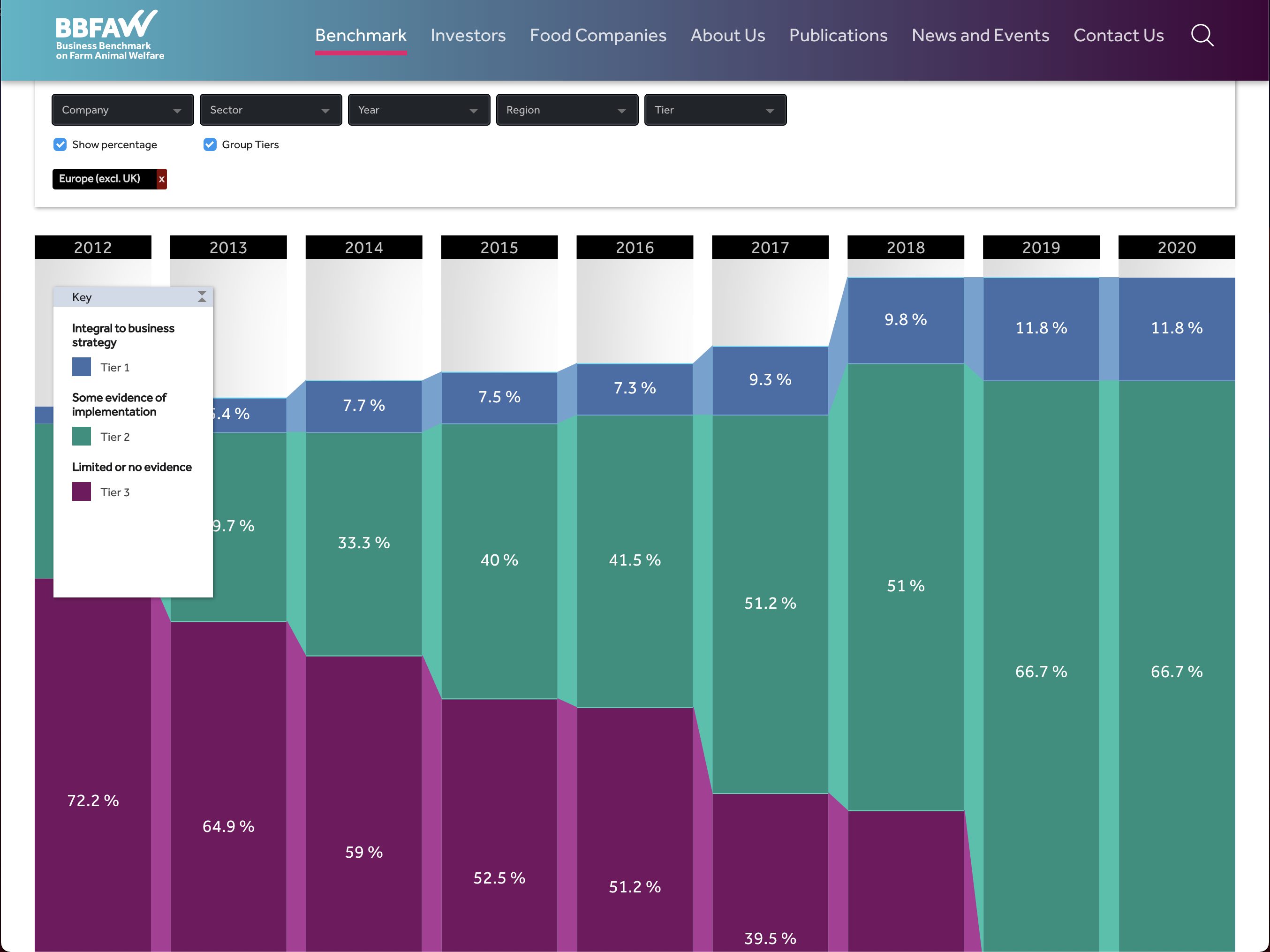The image size is (1270, 952).
Task: Open News and Events menu item
Action: pyautogui.click(x=980, y=36)
